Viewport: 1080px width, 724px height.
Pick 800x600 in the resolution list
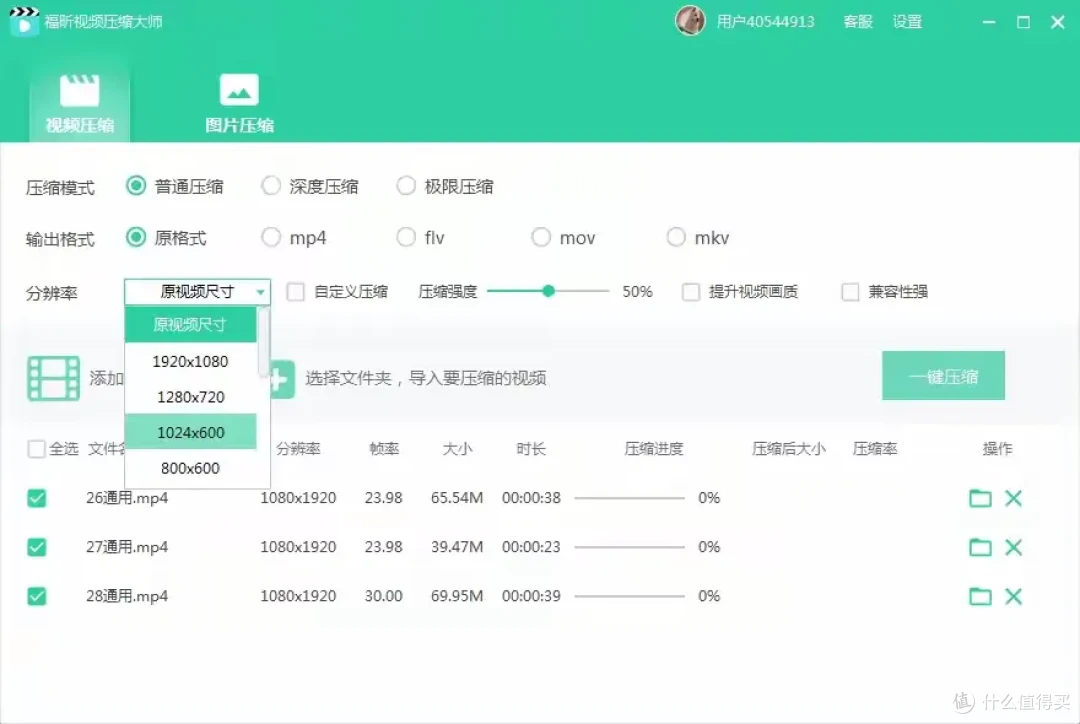tap(190, 468)
